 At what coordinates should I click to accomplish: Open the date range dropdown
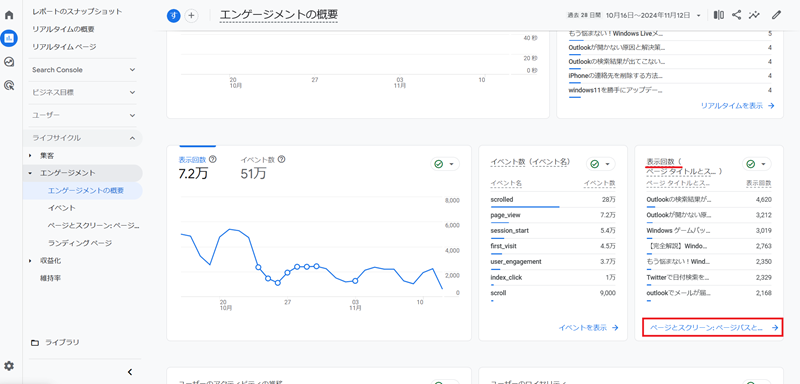coord(635,16)
